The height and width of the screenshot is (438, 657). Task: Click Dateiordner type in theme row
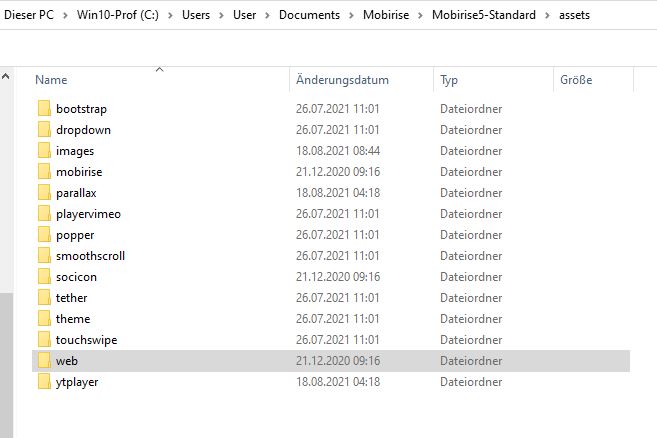pyautogui.click(x=471, y=319)
